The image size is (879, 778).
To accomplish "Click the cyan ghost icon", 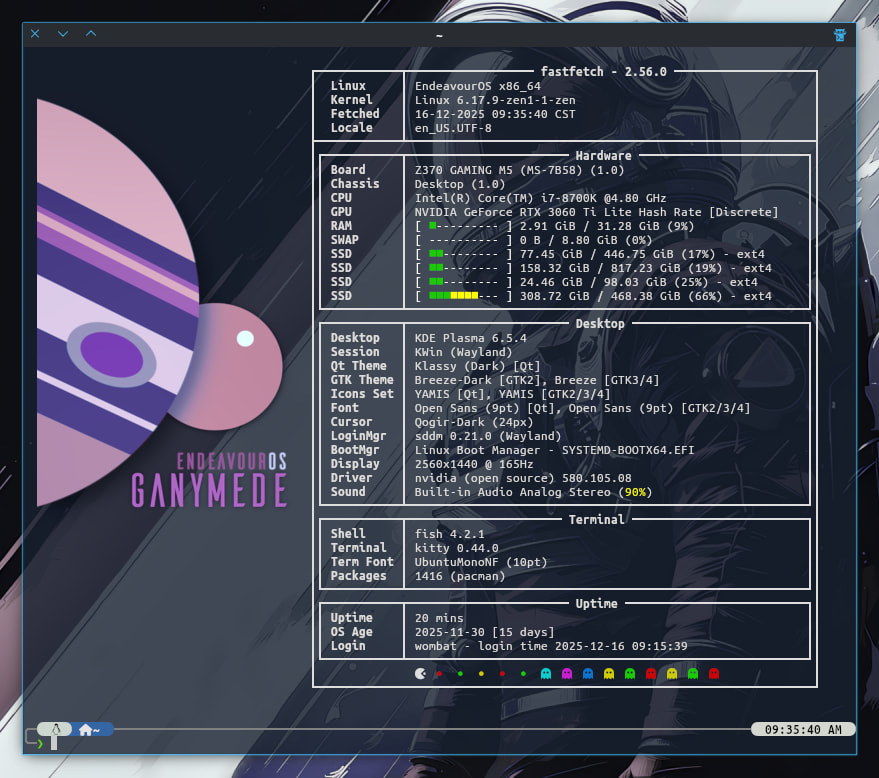I will tap(546, 674).
